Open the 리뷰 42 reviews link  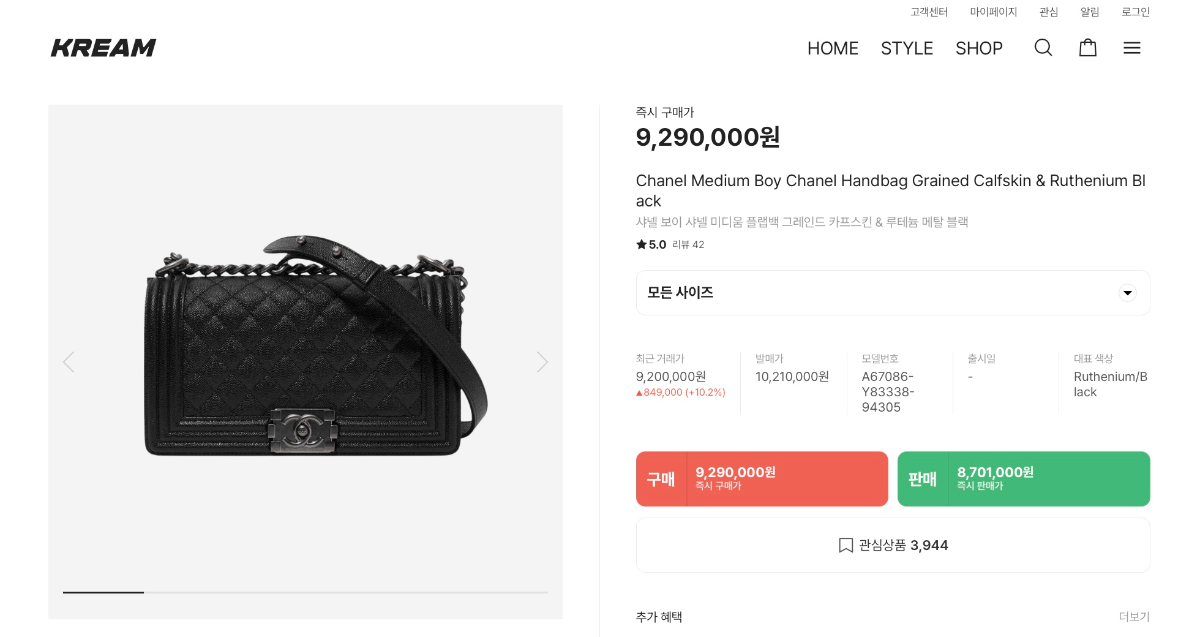(x=688, y=245)
